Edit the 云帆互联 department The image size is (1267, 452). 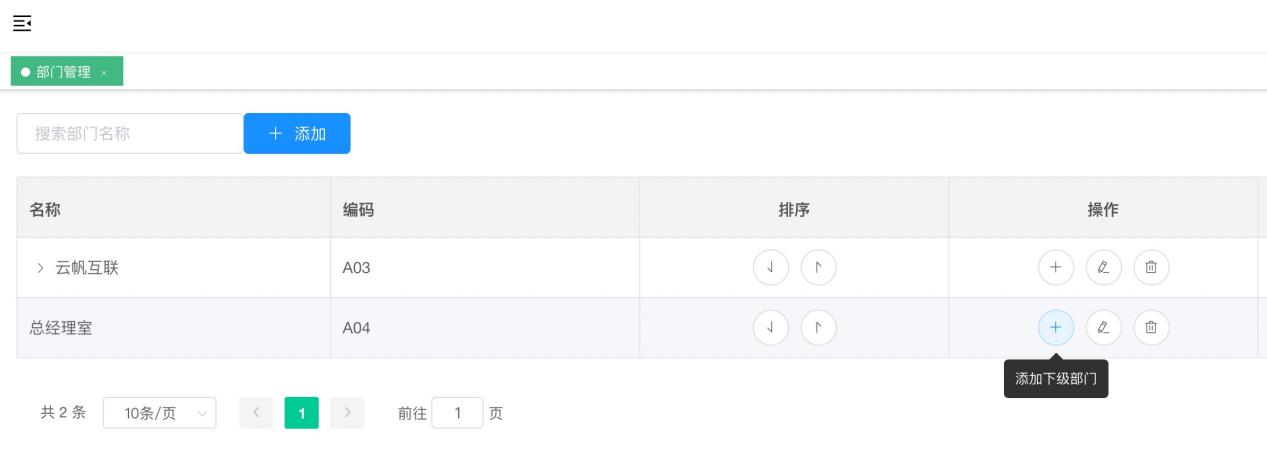(x=1104, y=267)
